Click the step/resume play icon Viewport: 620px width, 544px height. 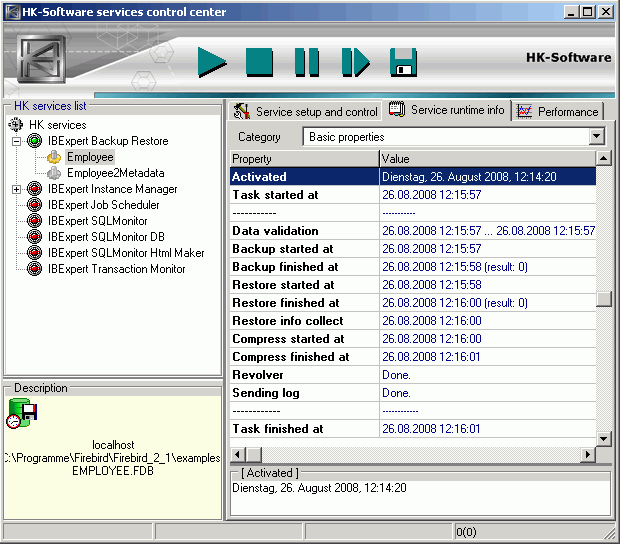[x=355, y=62]
